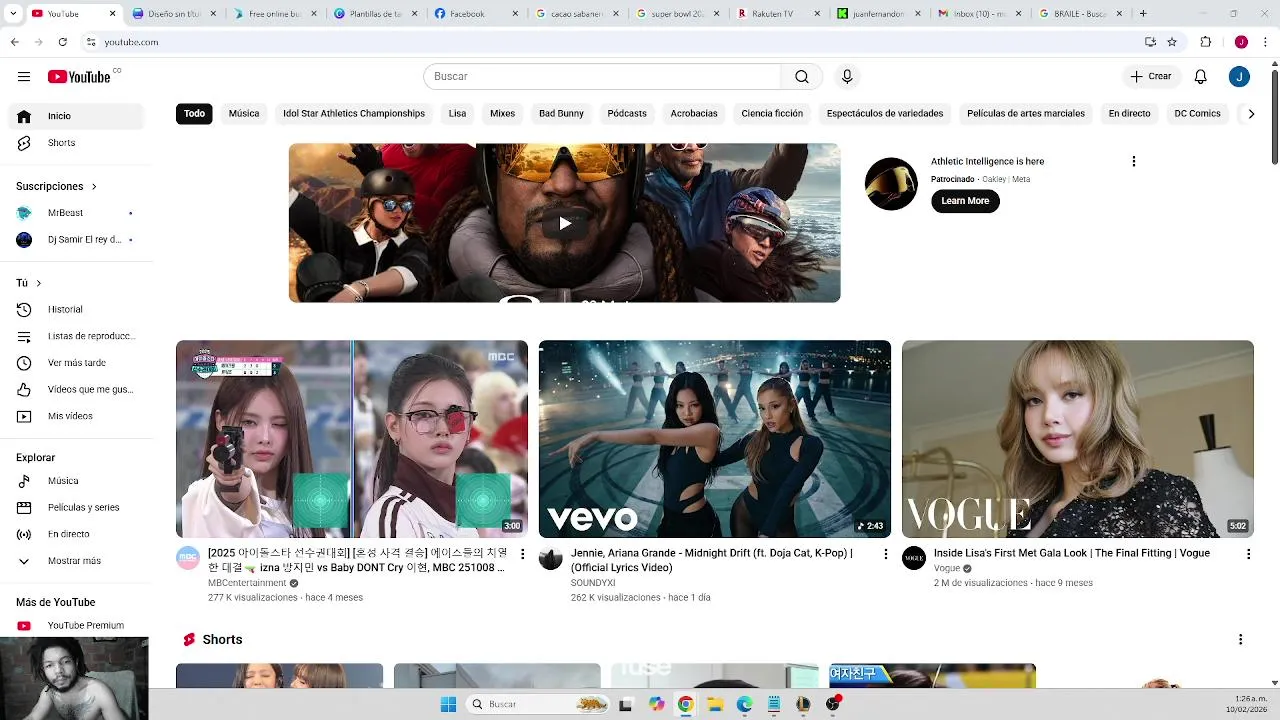Open options for Midnight Drift video
The height and width of the screenshot is (720, 1280).
(x=885, y=553)
